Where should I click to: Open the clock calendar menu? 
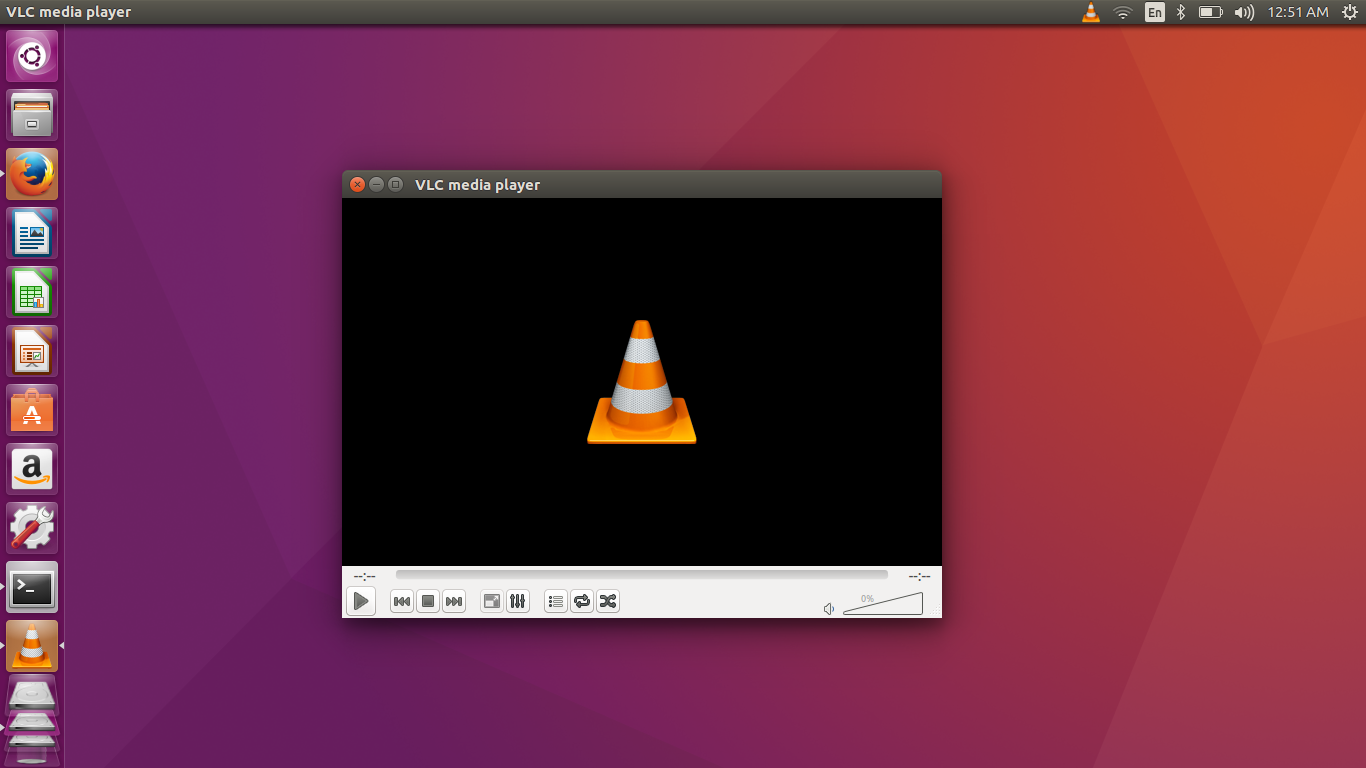1296,12
